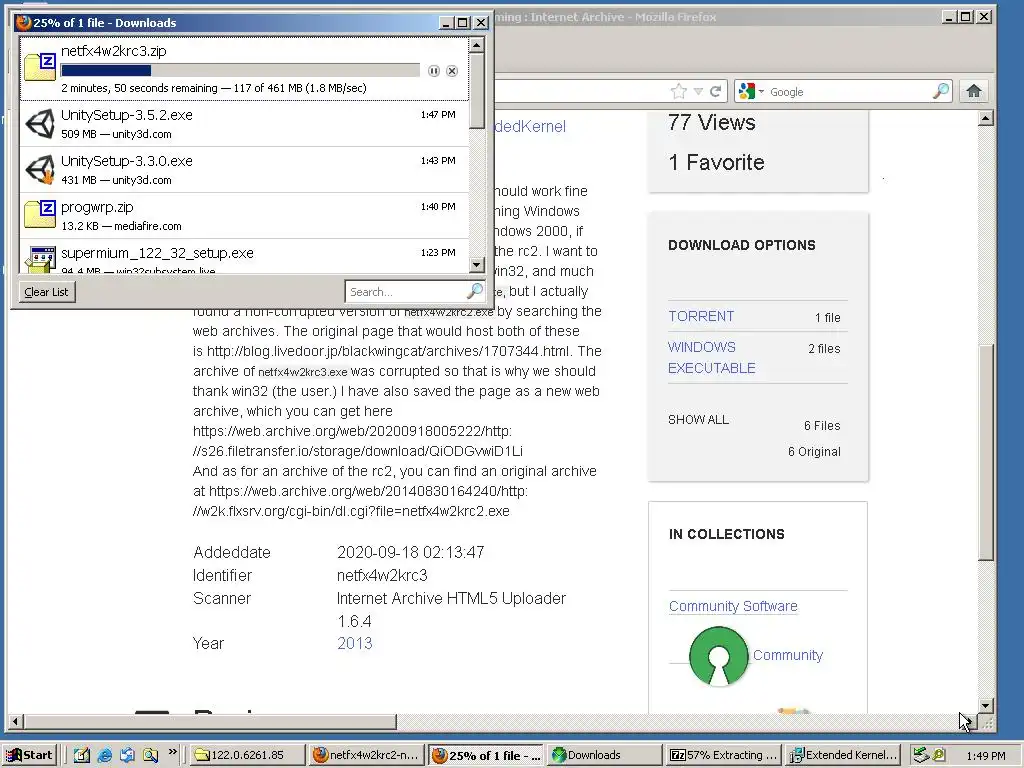Open the WINDOWS EXECUTABLE download option

click(x=711, y=357)
